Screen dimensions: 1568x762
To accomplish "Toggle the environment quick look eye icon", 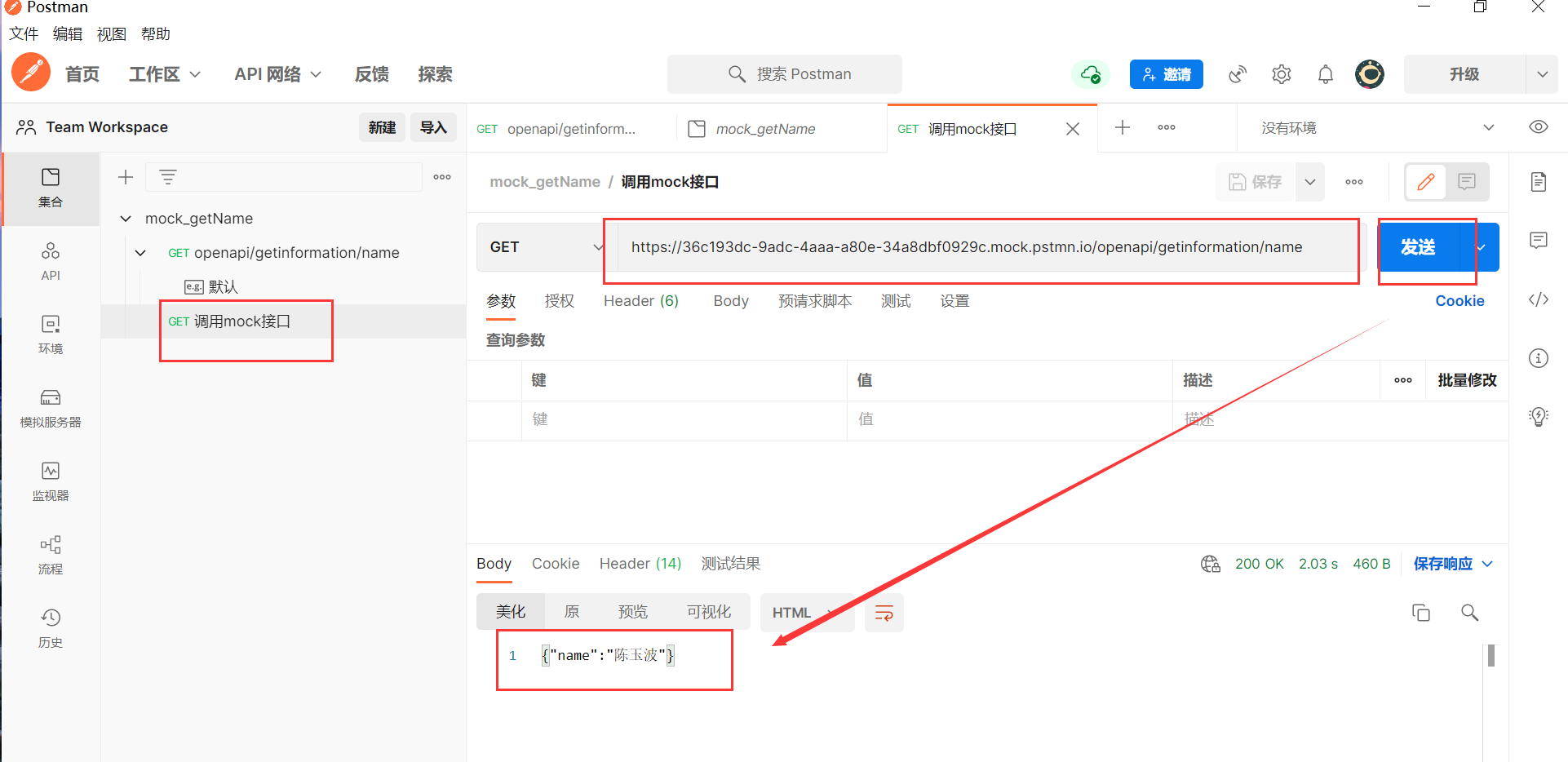I will [1539, 127].
